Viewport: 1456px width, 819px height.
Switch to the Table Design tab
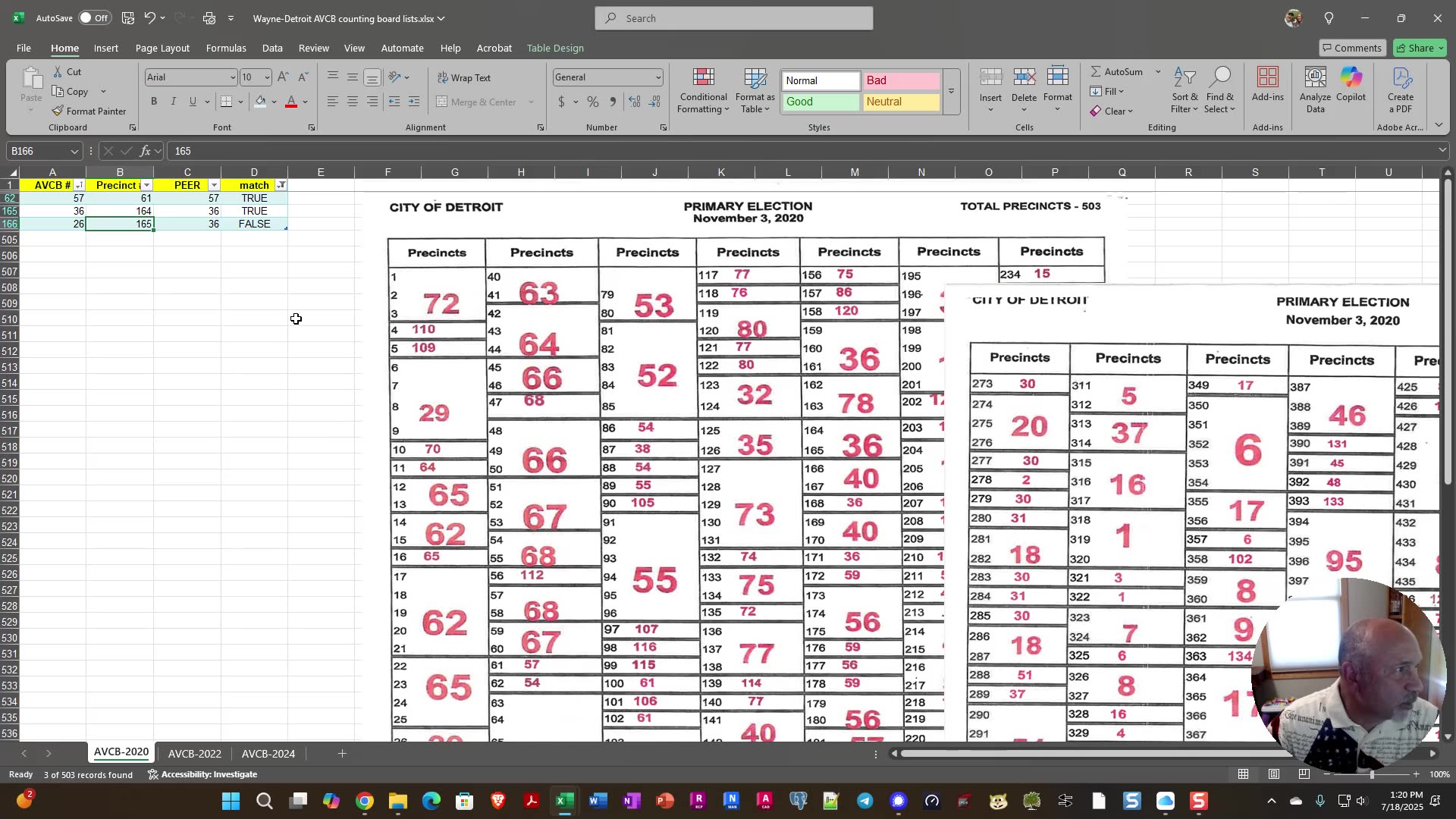tap(555, 48)
